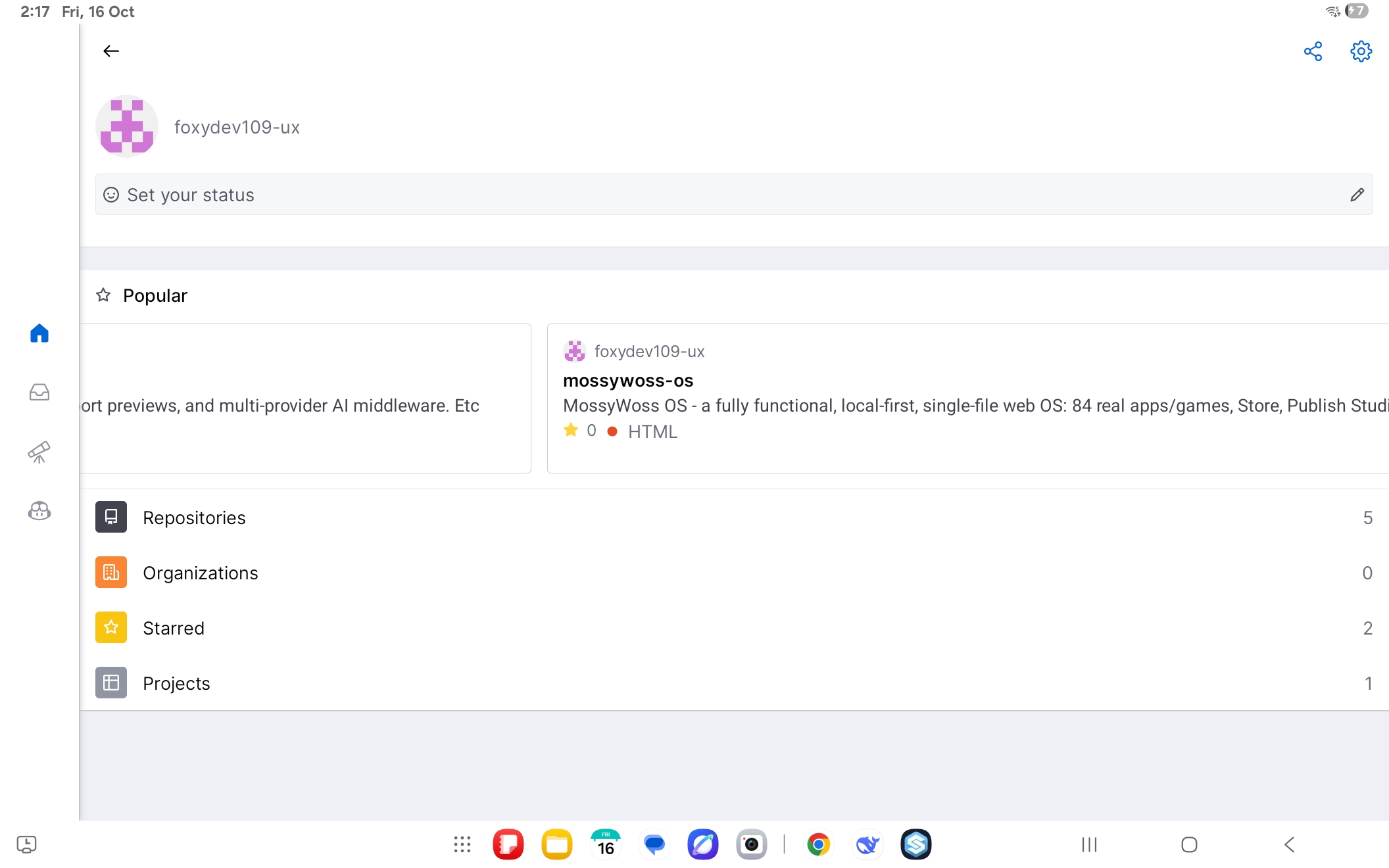Open the Projects list

734,683
